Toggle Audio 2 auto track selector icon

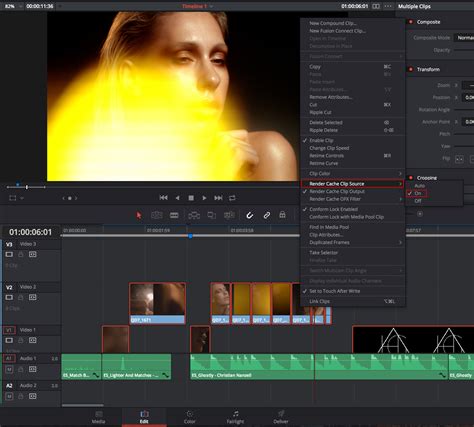click(x=32, y=396)
